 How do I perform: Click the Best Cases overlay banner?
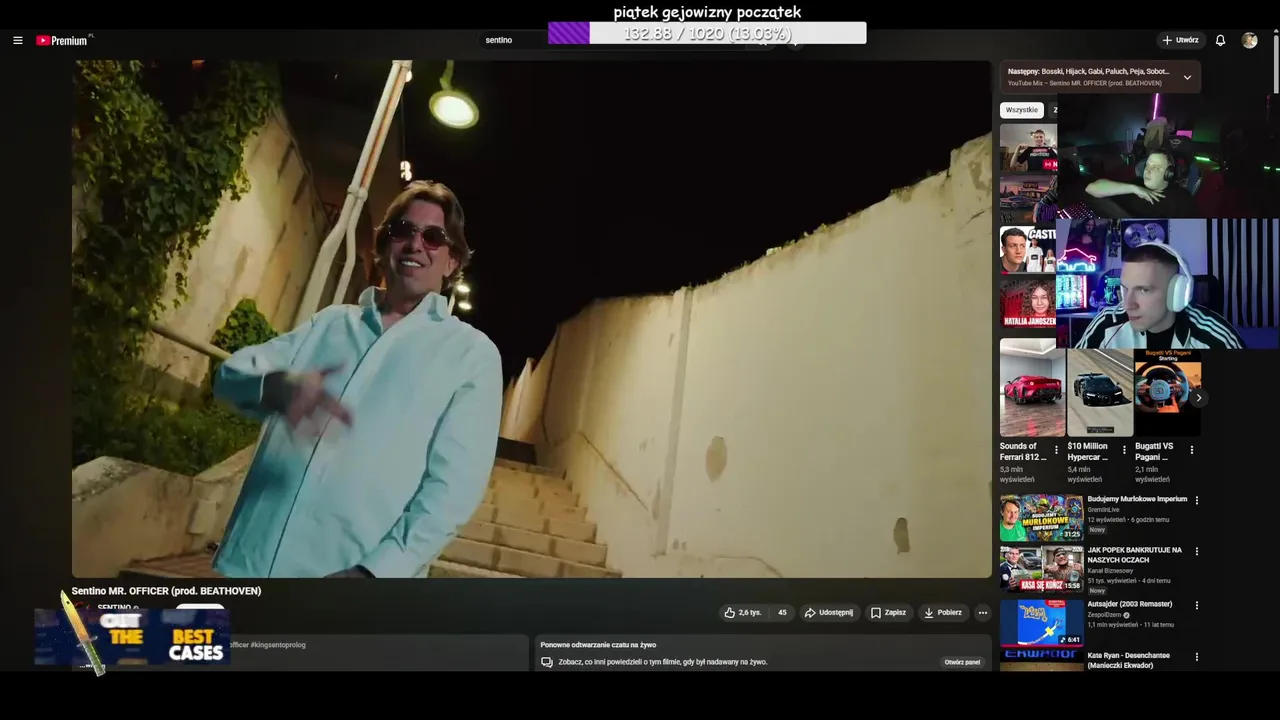(132, 637)
